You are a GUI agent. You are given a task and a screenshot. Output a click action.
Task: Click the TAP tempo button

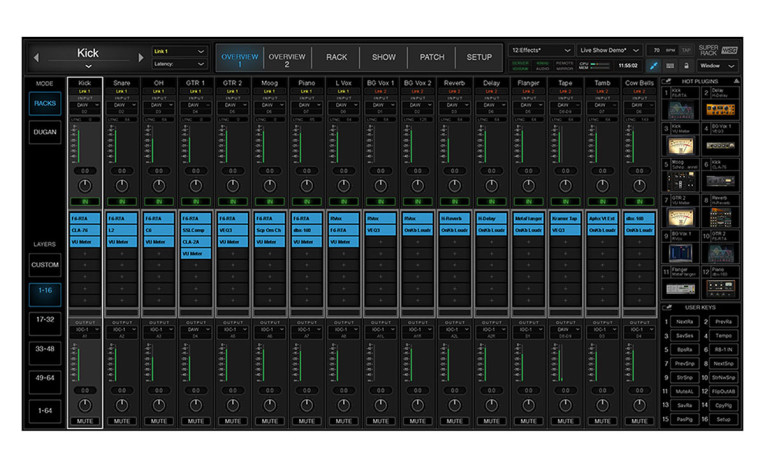pos(686,50)
